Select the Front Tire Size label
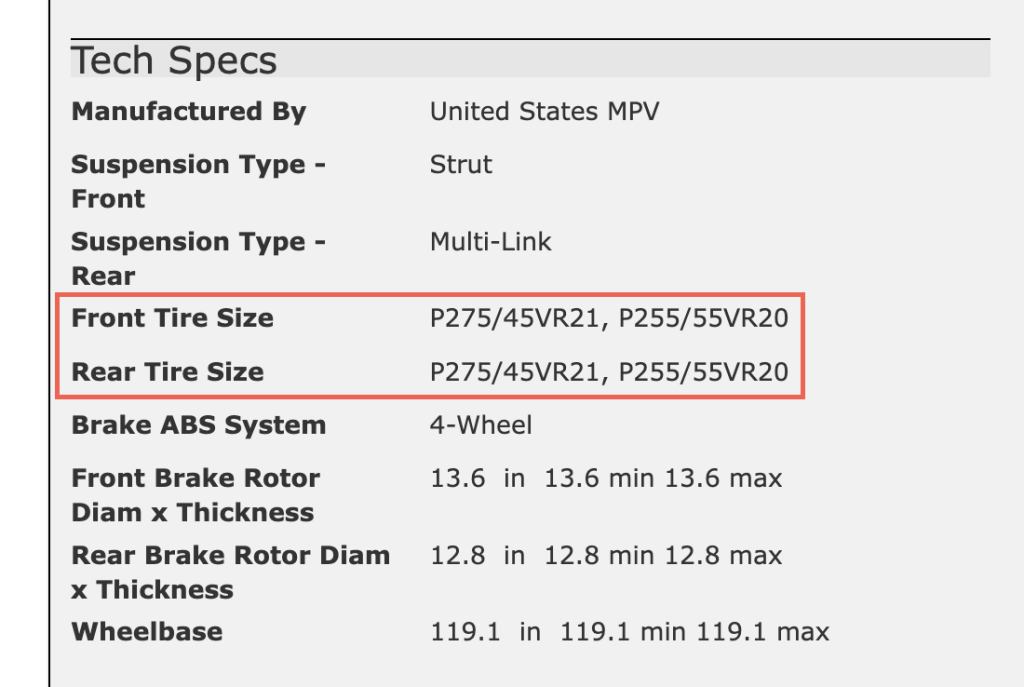 click(172, 318)
